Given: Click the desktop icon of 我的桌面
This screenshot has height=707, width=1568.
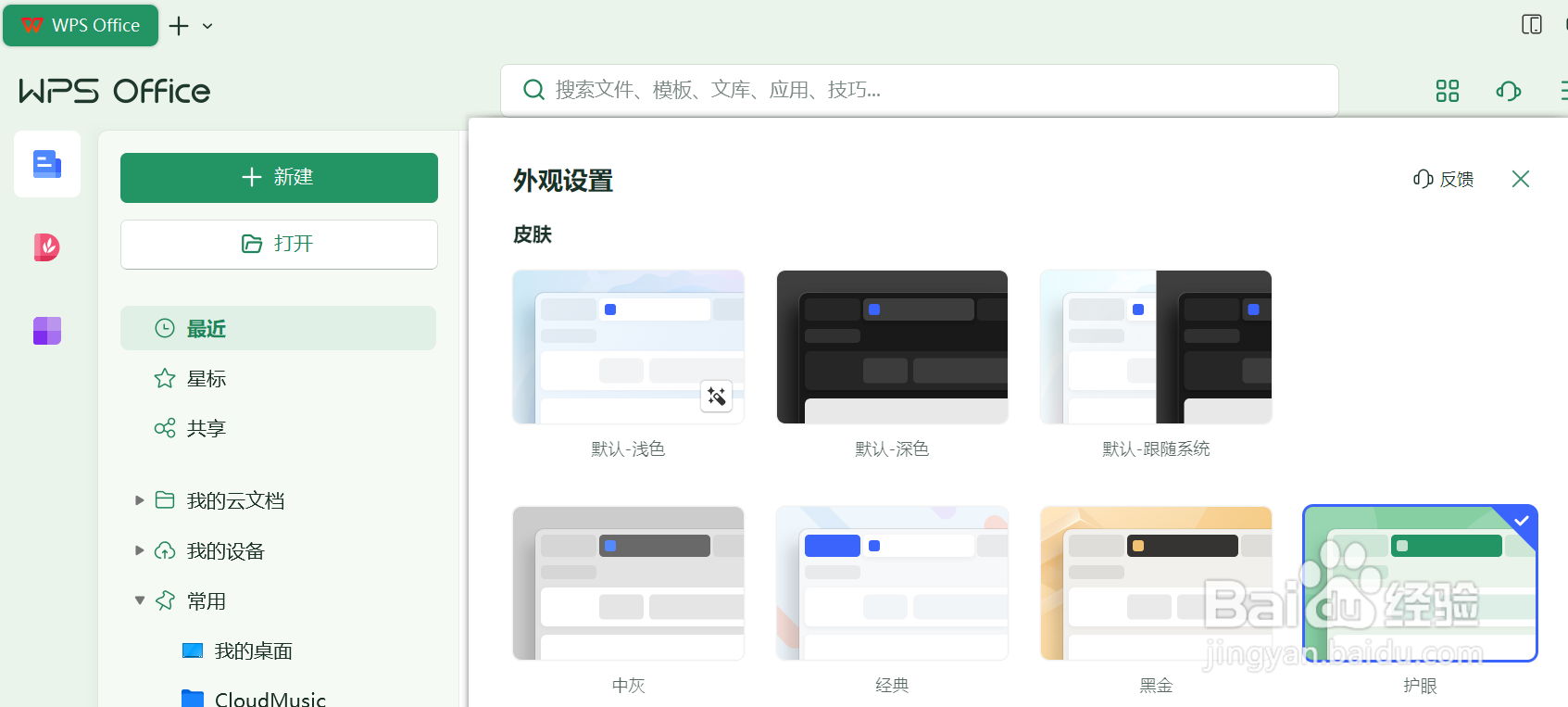Looking at the screenshot, I should coord(193,650).
